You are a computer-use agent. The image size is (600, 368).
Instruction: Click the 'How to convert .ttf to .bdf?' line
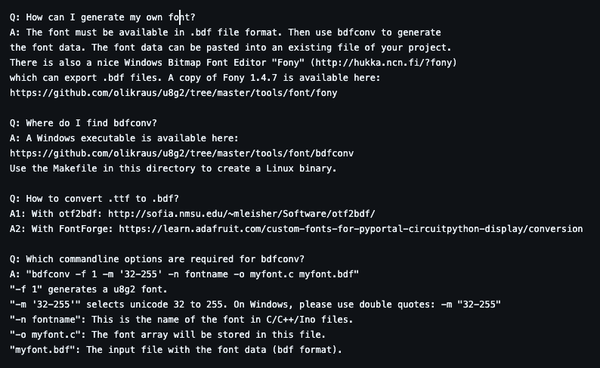pyautogui.click(x=94, y=199)
